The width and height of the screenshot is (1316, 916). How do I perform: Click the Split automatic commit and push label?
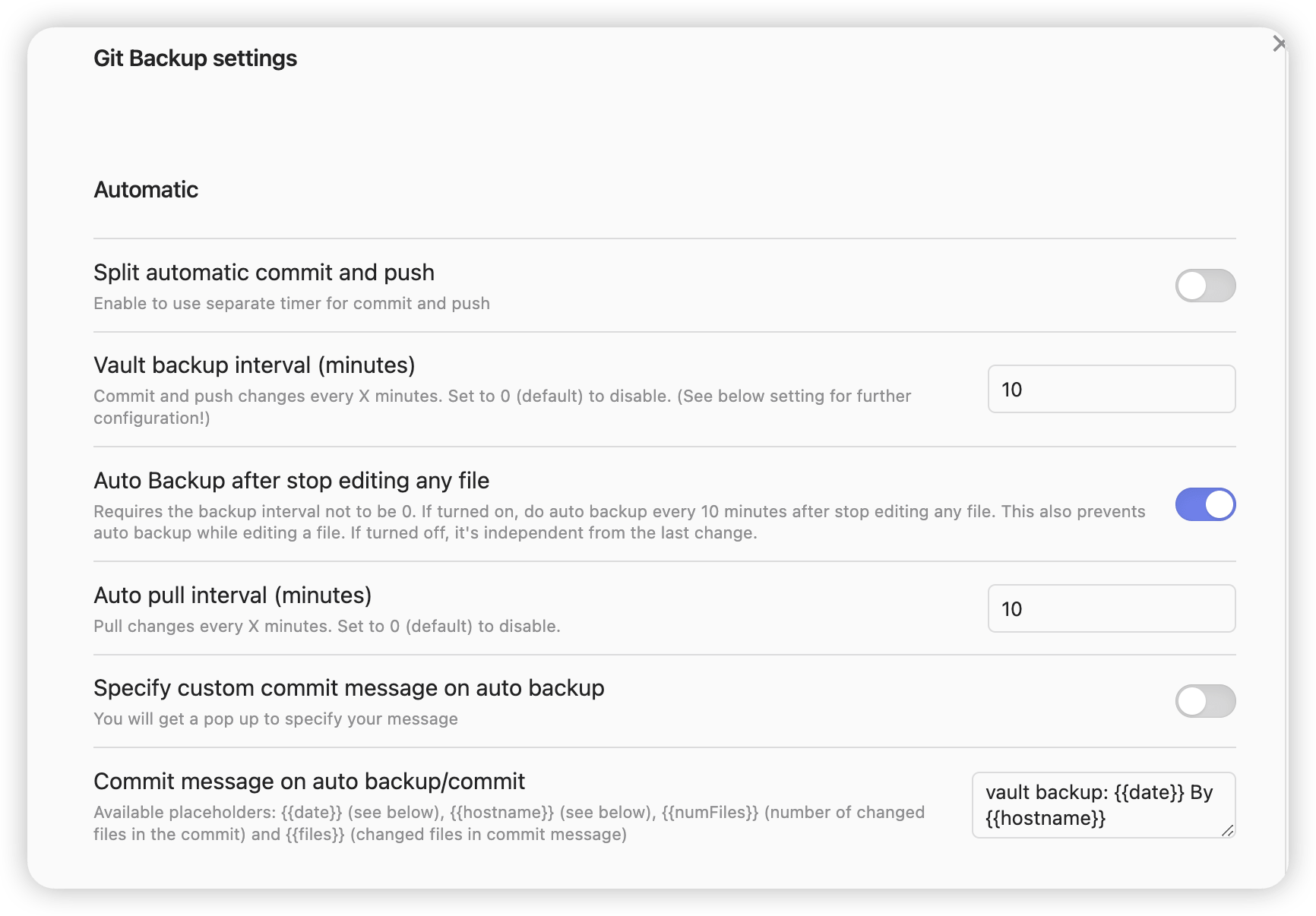pos(264,273)
